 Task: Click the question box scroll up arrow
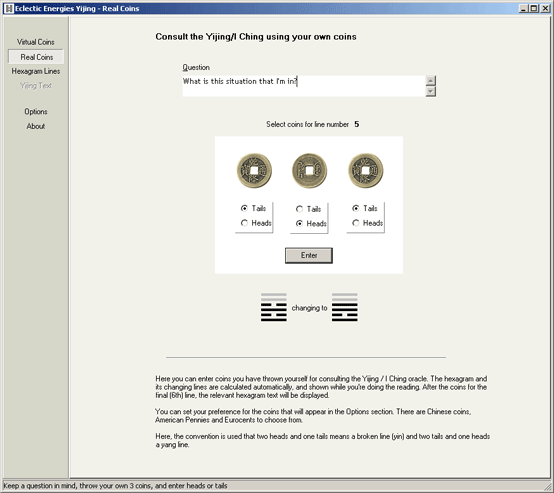click(430, 81)
